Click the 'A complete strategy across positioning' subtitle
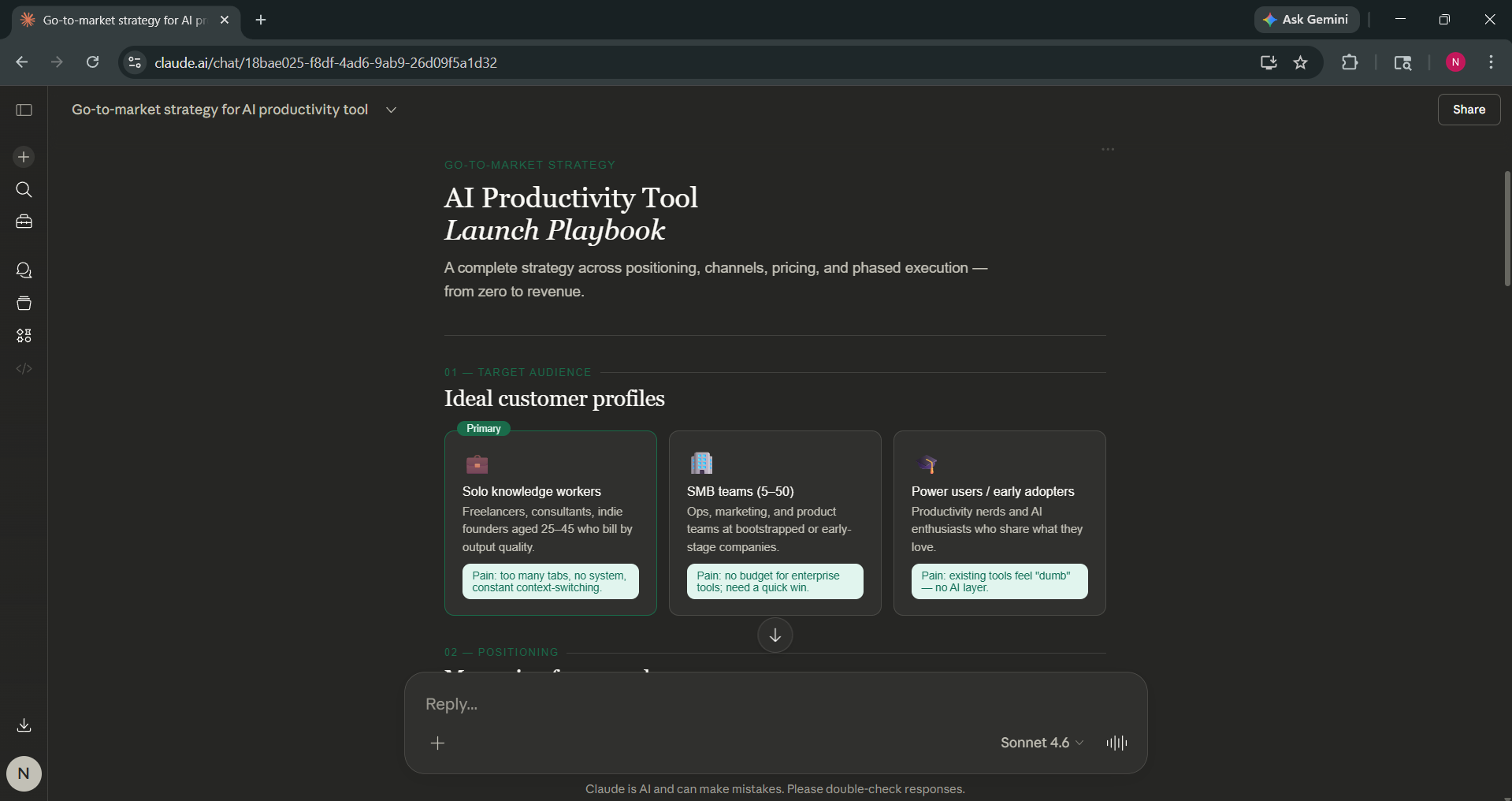This screenshot has height=801, width=1512. click(x=715, y=280)
